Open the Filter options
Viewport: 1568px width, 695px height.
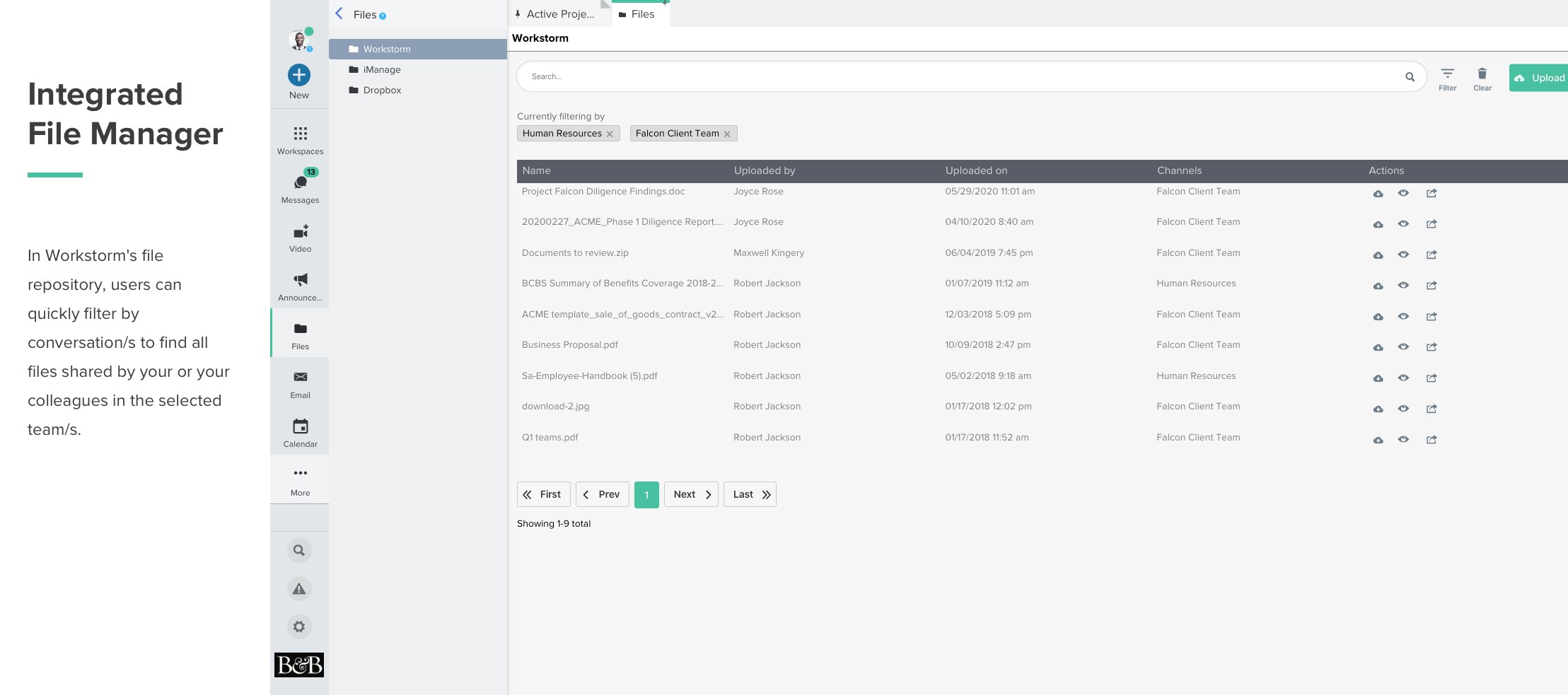click(1448, 78)
